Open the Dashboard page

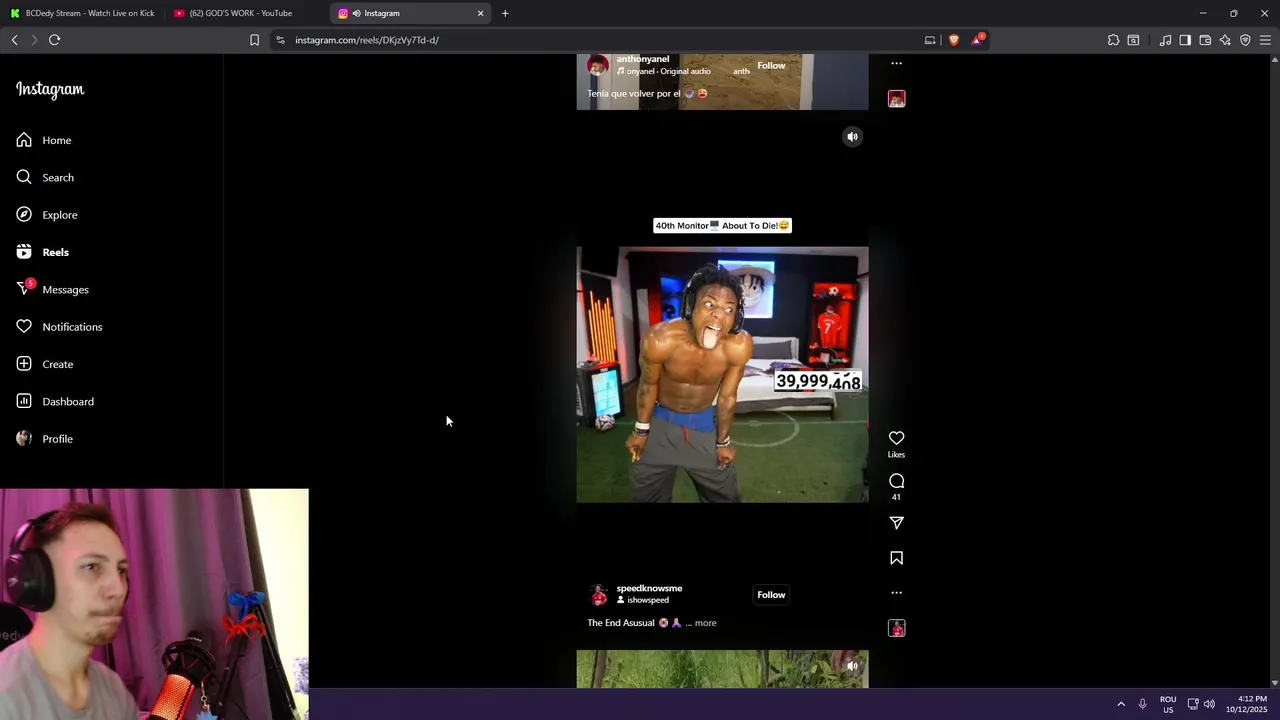55,401
